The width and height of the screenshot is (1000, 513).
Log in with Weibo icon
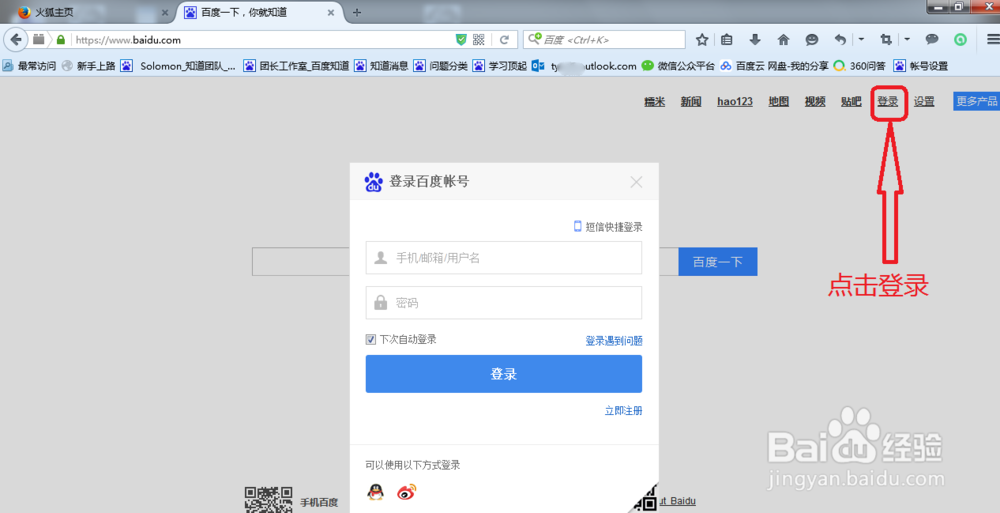(x=406, y=492)
